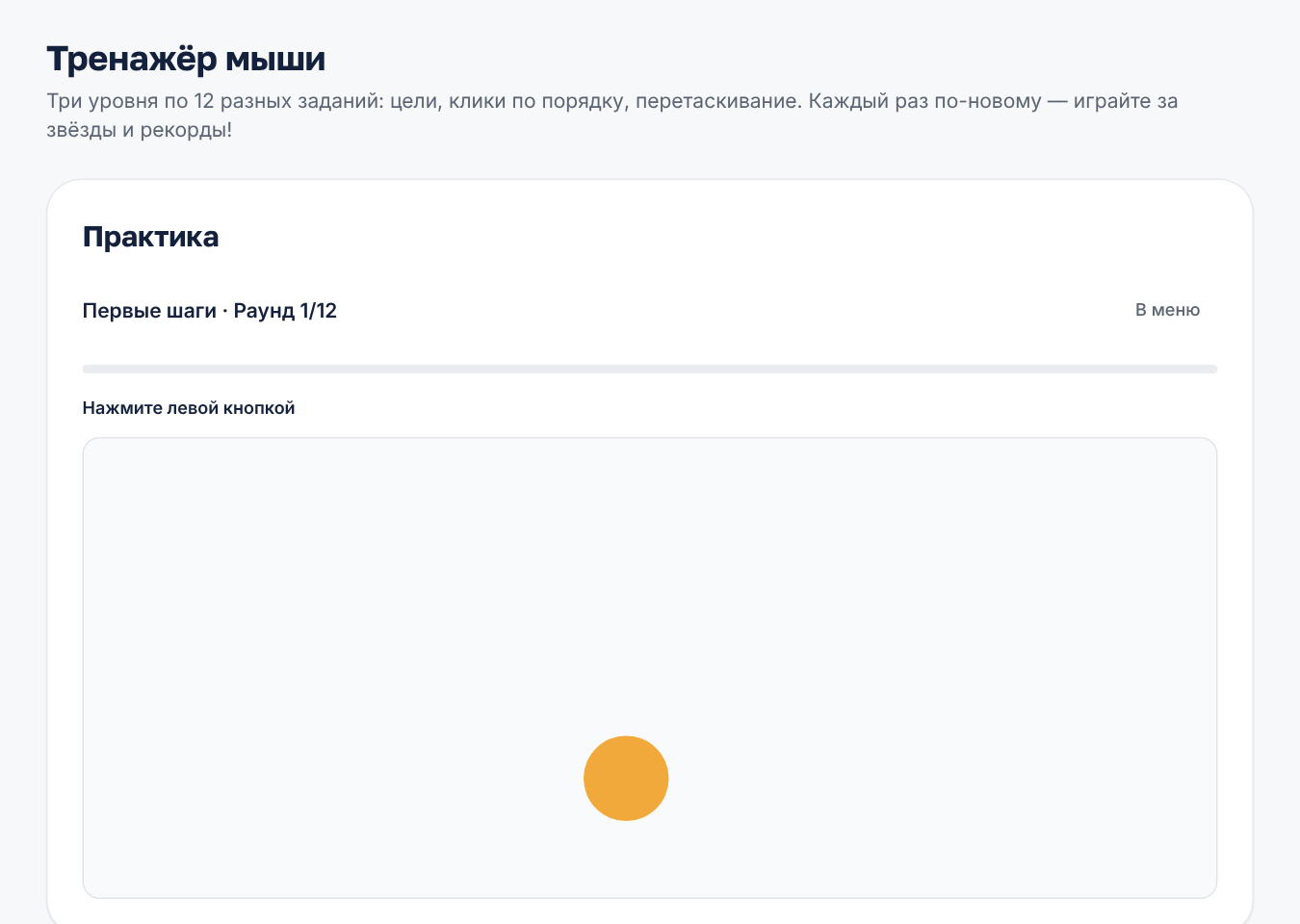
Task: Click the "Первые шаги" level name
Action: (x=149, y=311)
